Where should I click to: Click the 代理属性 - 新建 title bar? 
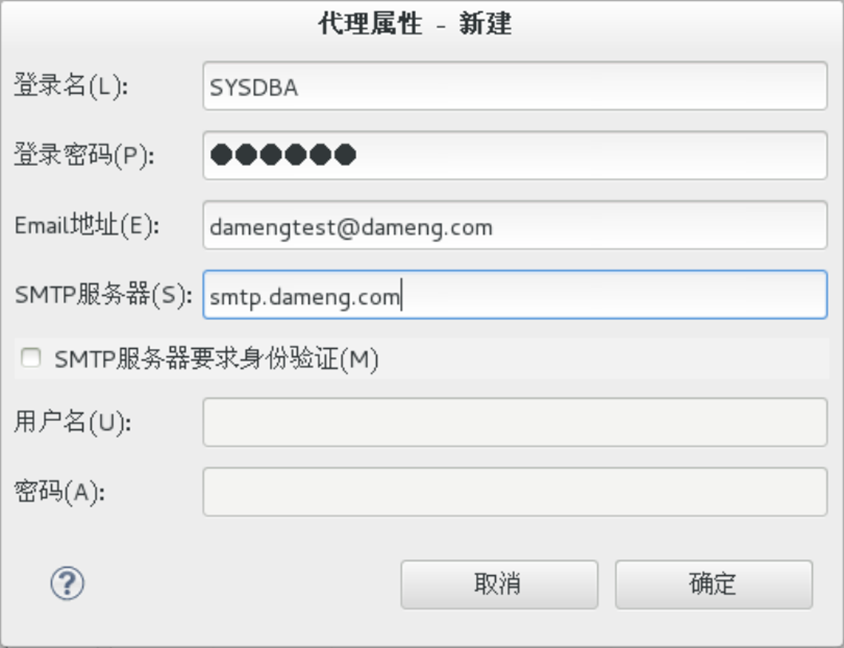coord(415,24)
